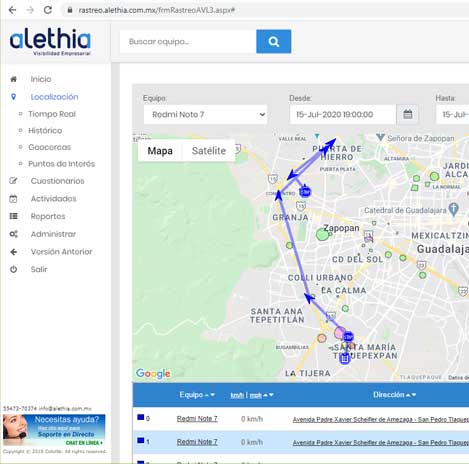Click blue square swatch in row 0

tap(141, 417)
